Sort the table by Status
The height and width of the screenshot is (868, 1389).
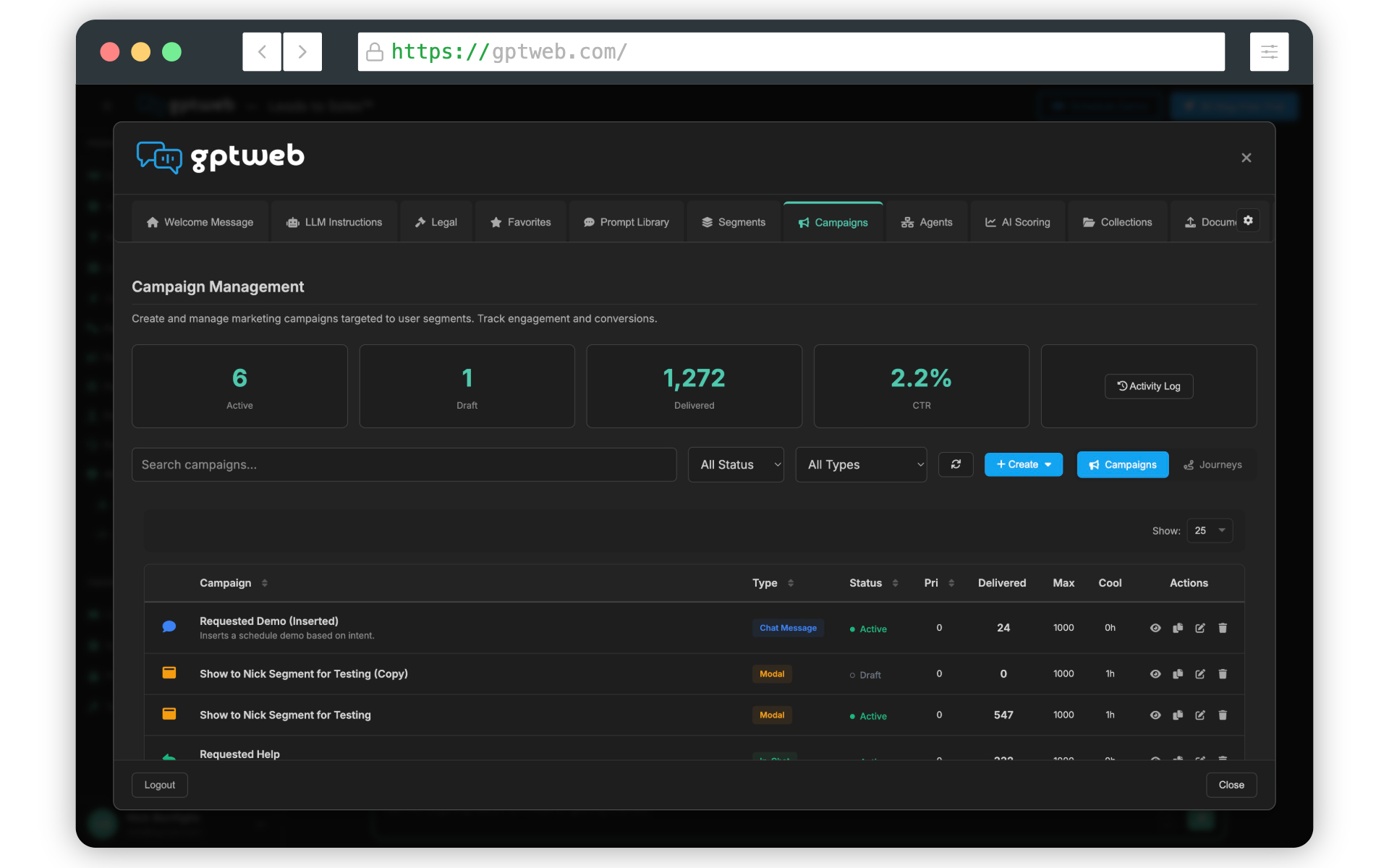pyautogui.click(x=873, y=583)
